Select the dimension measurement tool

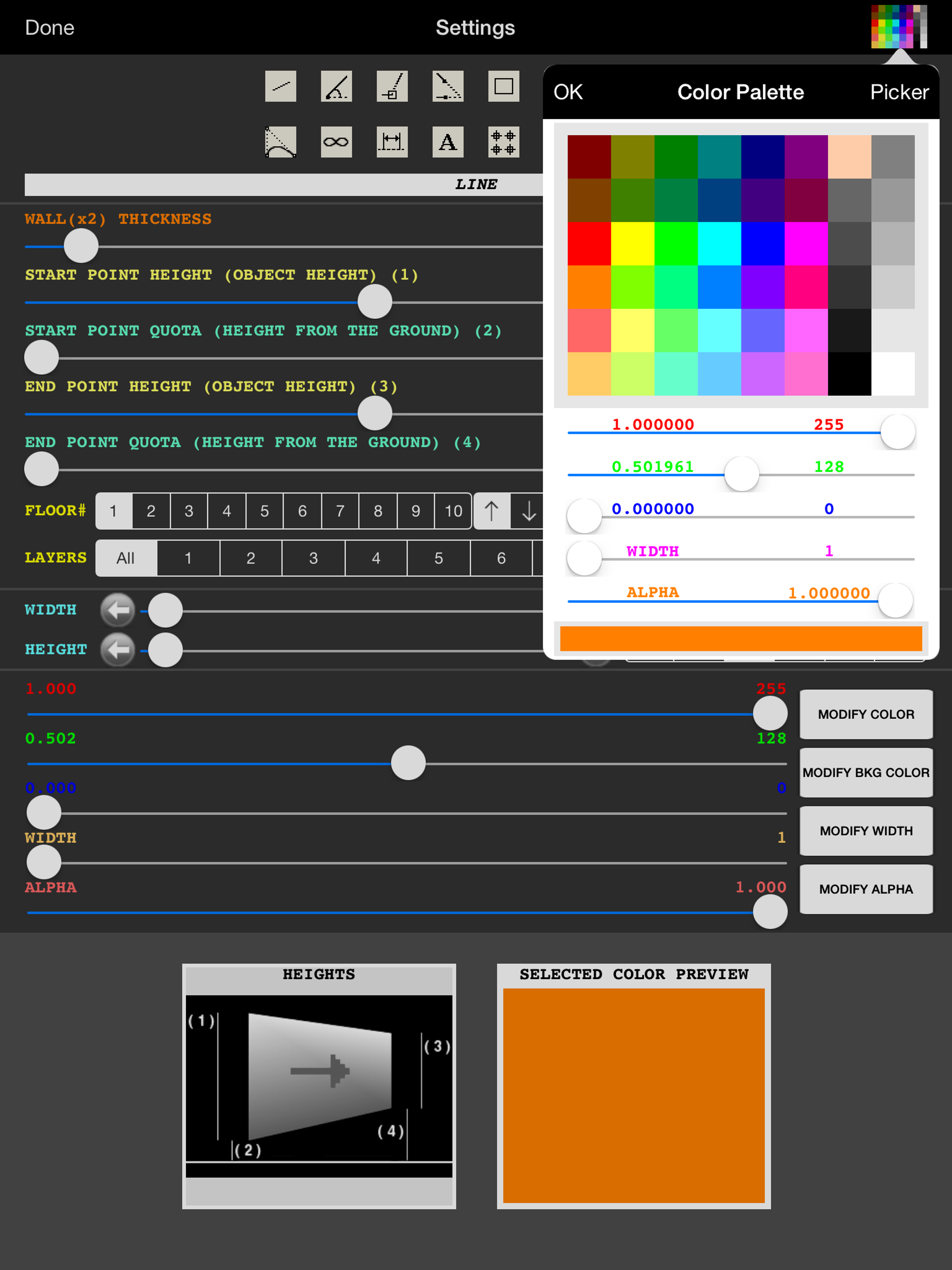(x=391, y=142)
